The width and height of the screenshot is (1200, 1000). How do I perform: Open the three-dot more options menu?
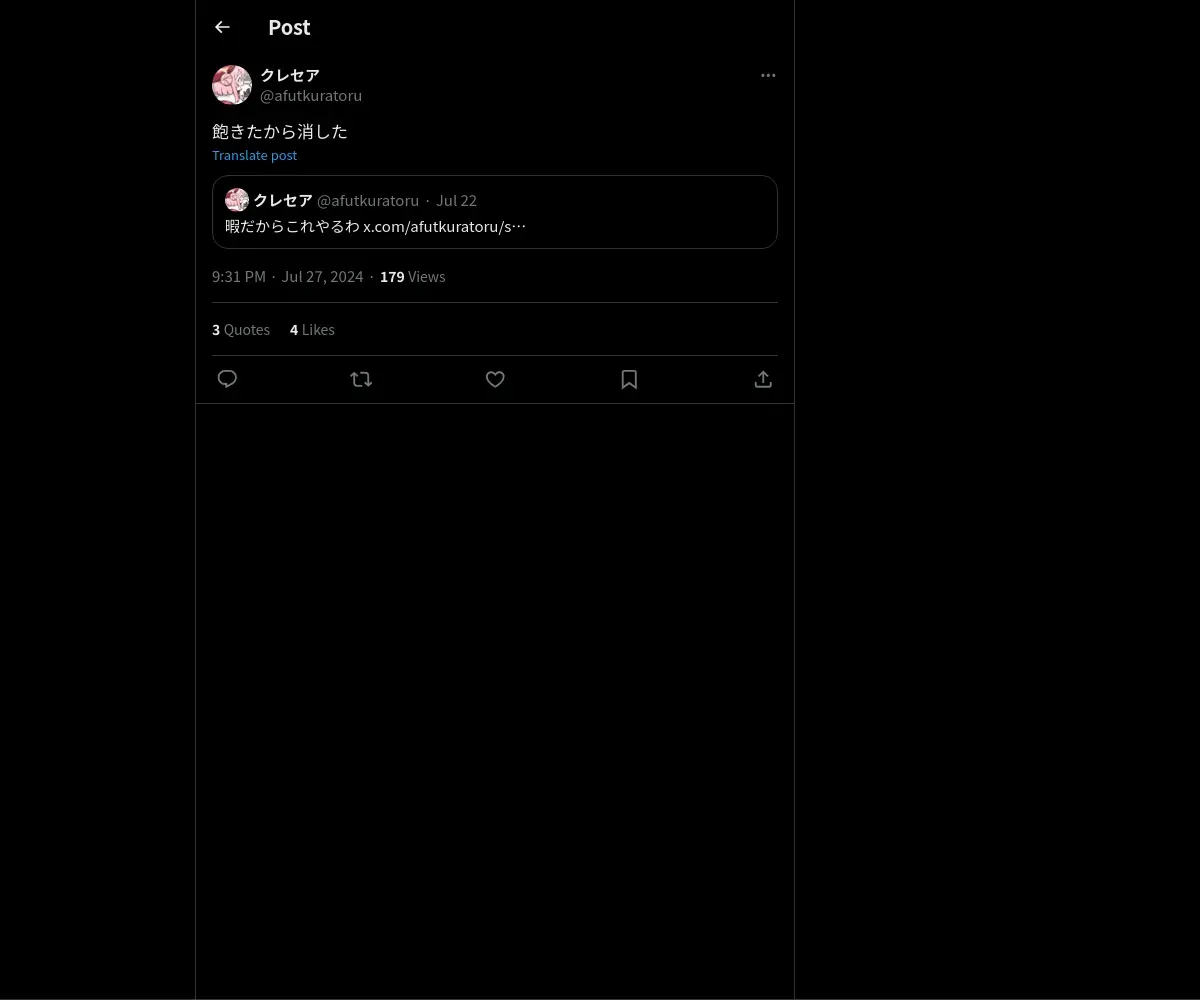768,75
